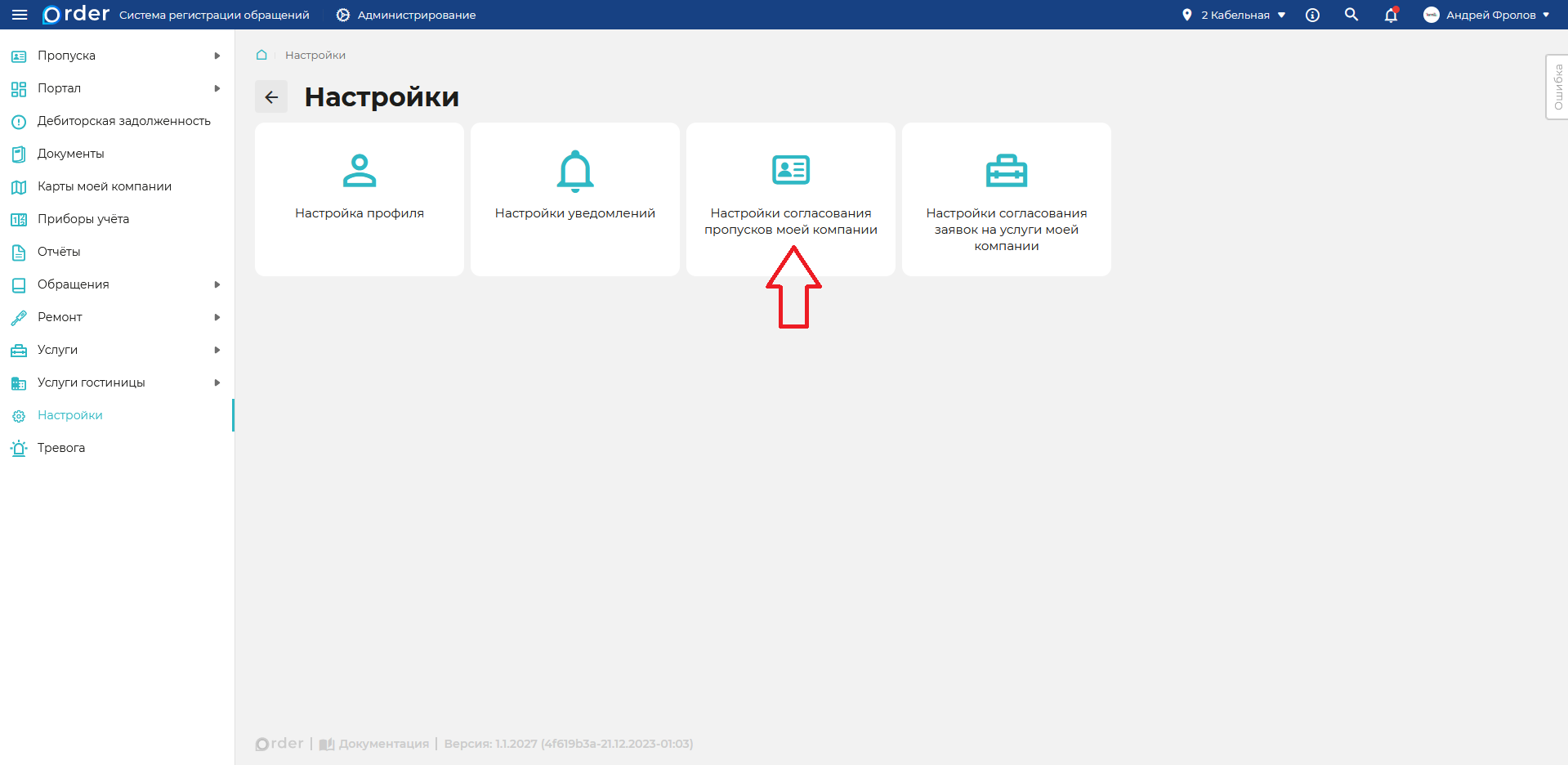The image size is (1568, 765).
Task: Click the home breadcrumb icon
Action: coord(261,55)
